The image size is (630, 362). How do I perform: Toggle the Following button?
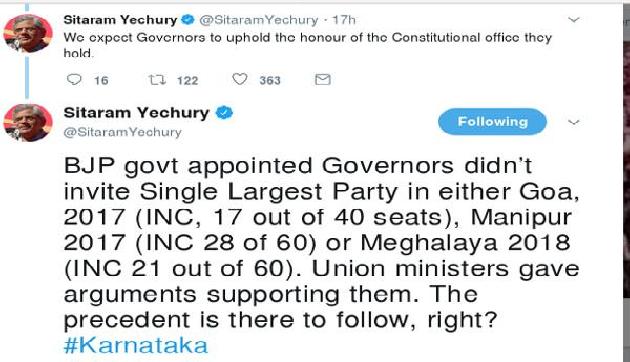coord(492,122)
